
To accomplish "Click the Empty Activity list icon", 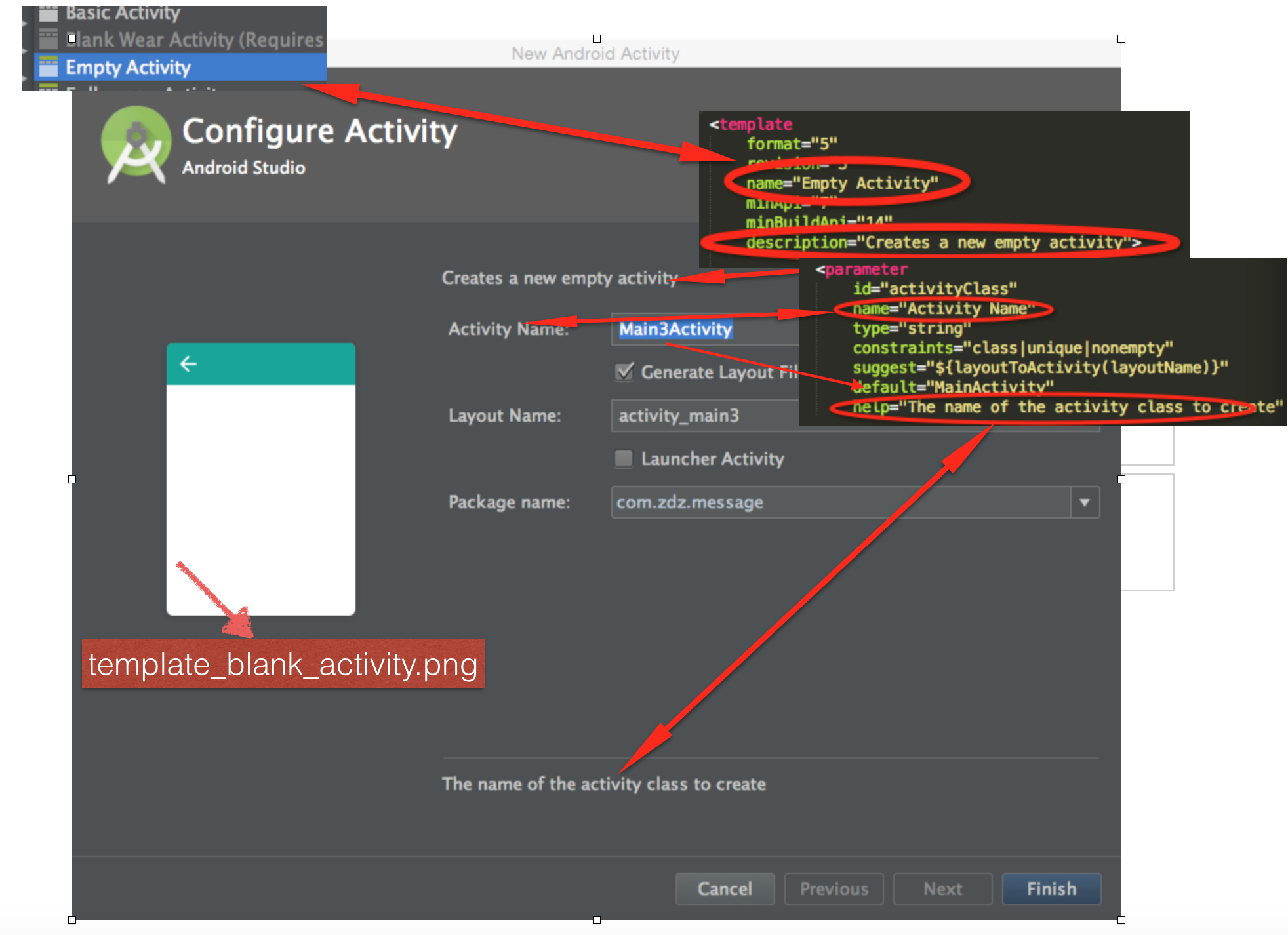I will 49,67.
